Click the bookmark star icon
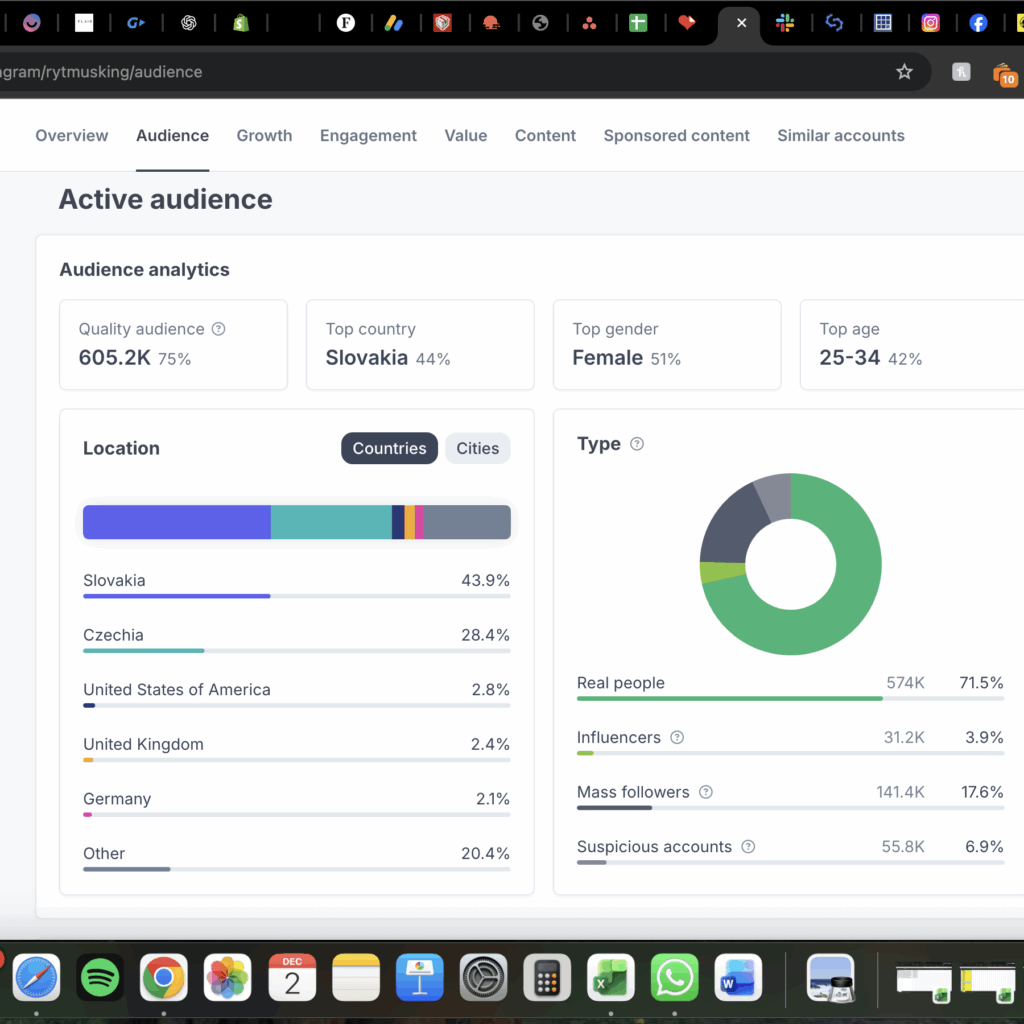The image size is (1024, 1024). (x=904, y=72)
